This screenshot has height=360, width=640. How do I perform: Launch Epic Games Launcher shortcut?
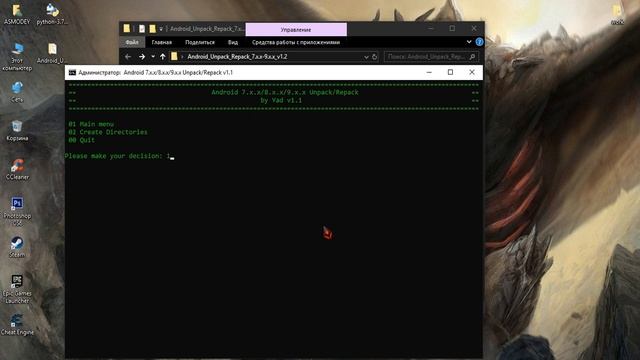click(x=17, y=289)
